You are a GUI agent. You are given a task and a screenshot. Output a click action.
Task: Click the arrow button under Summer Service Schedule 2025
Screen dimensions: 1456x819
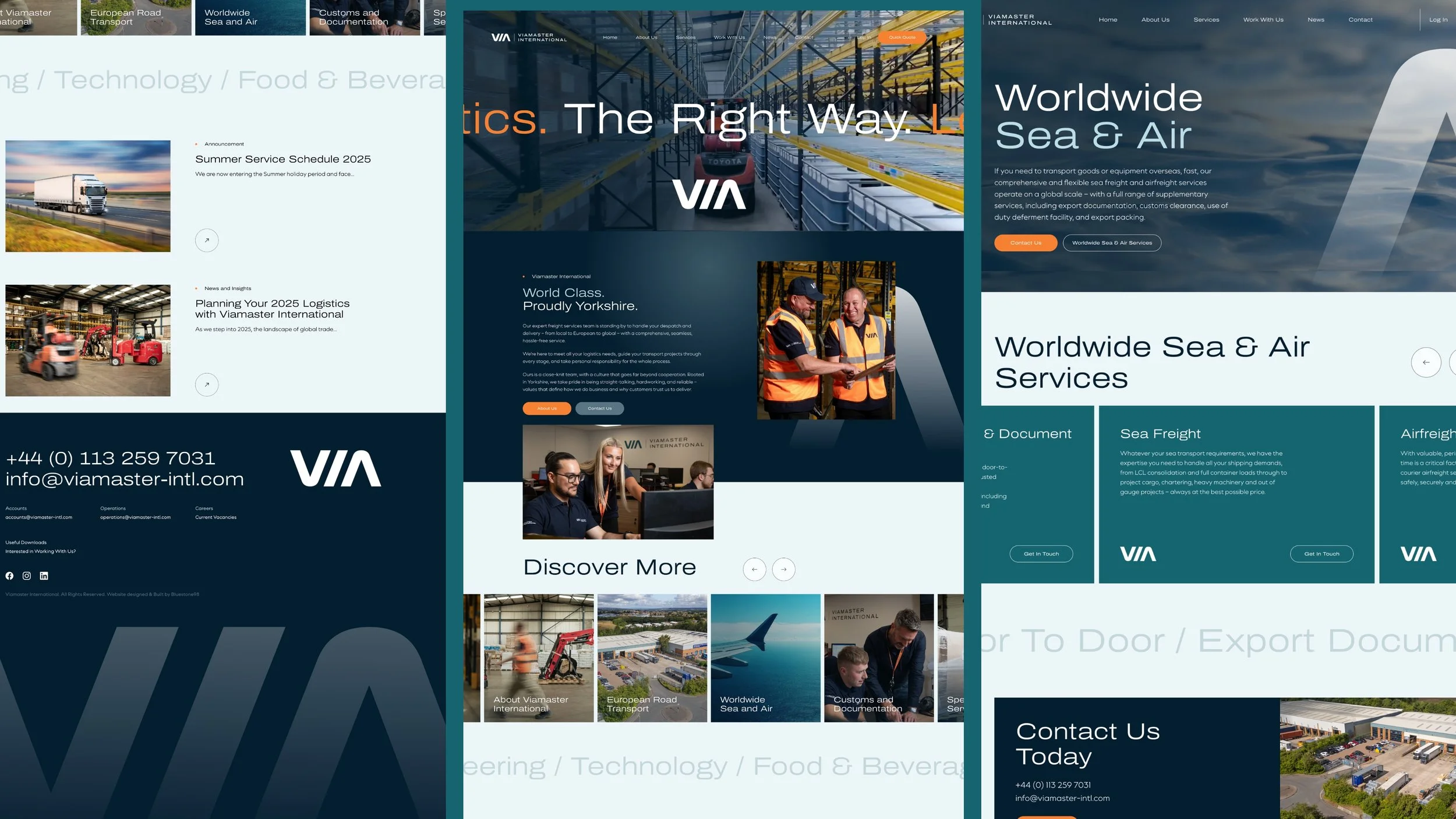[x=207, y=240]
